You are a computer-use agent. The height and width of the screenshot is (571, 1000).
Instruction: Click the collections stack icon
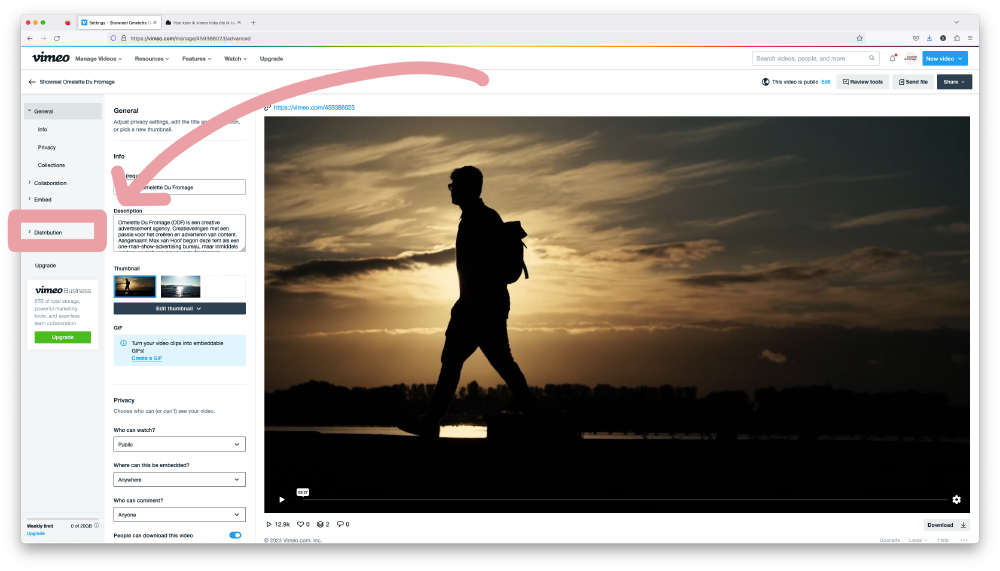(x=320, y=524)
